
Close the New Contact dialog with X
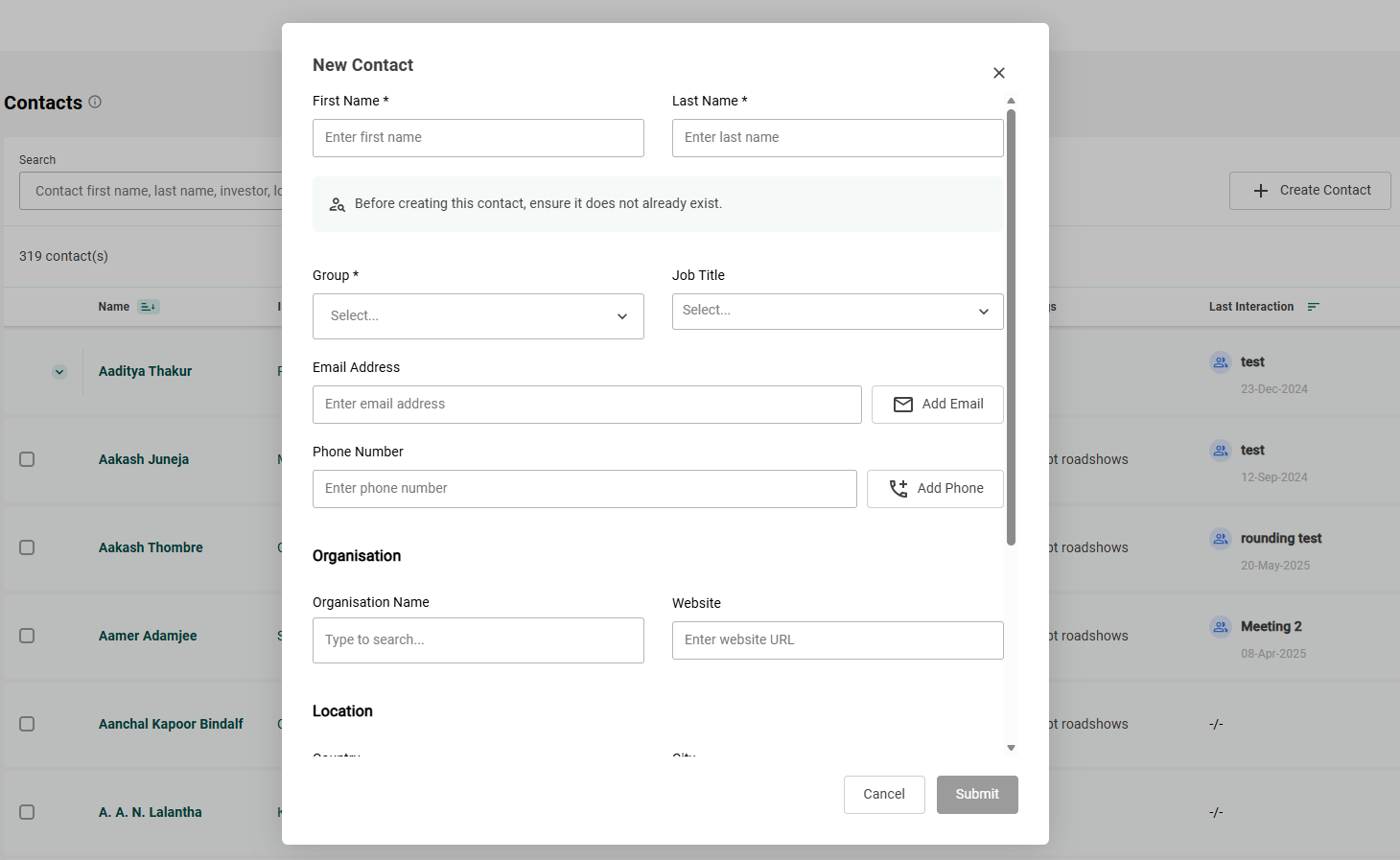pyautogui.click(x=999, y=73)
